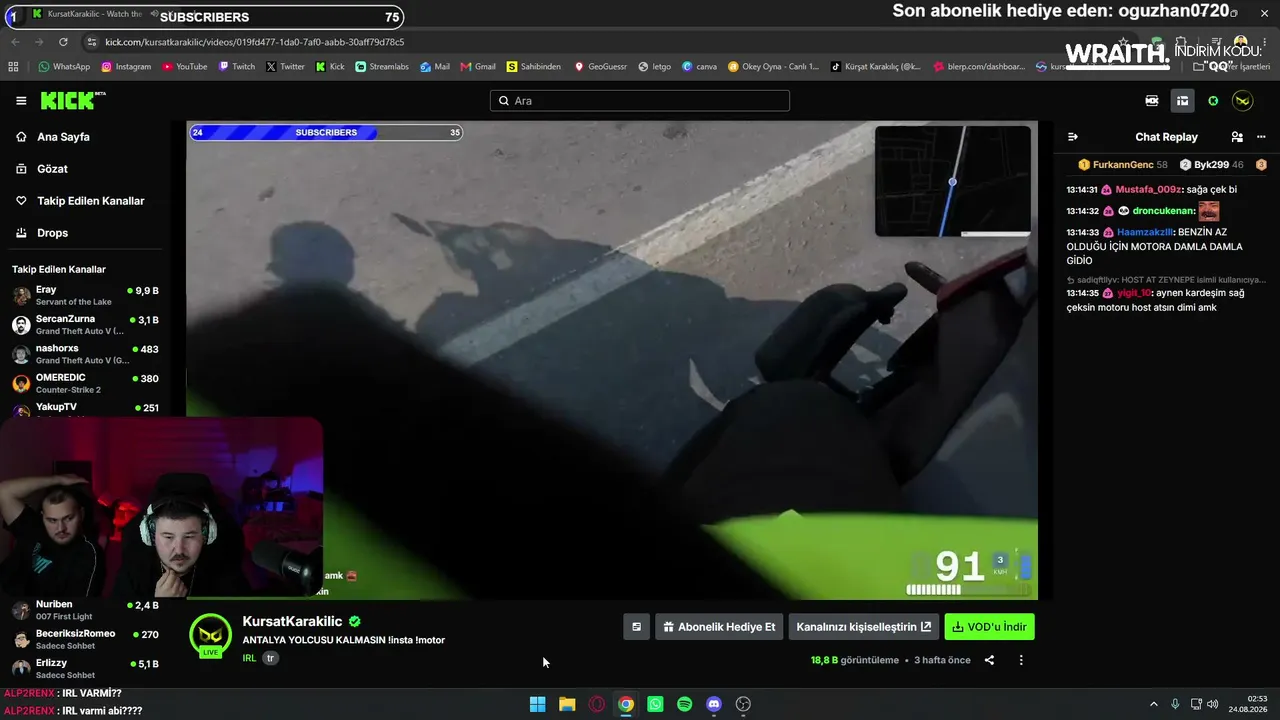Click the video player area
This screenshot has width=1280, height=720.
coord(612,361)
